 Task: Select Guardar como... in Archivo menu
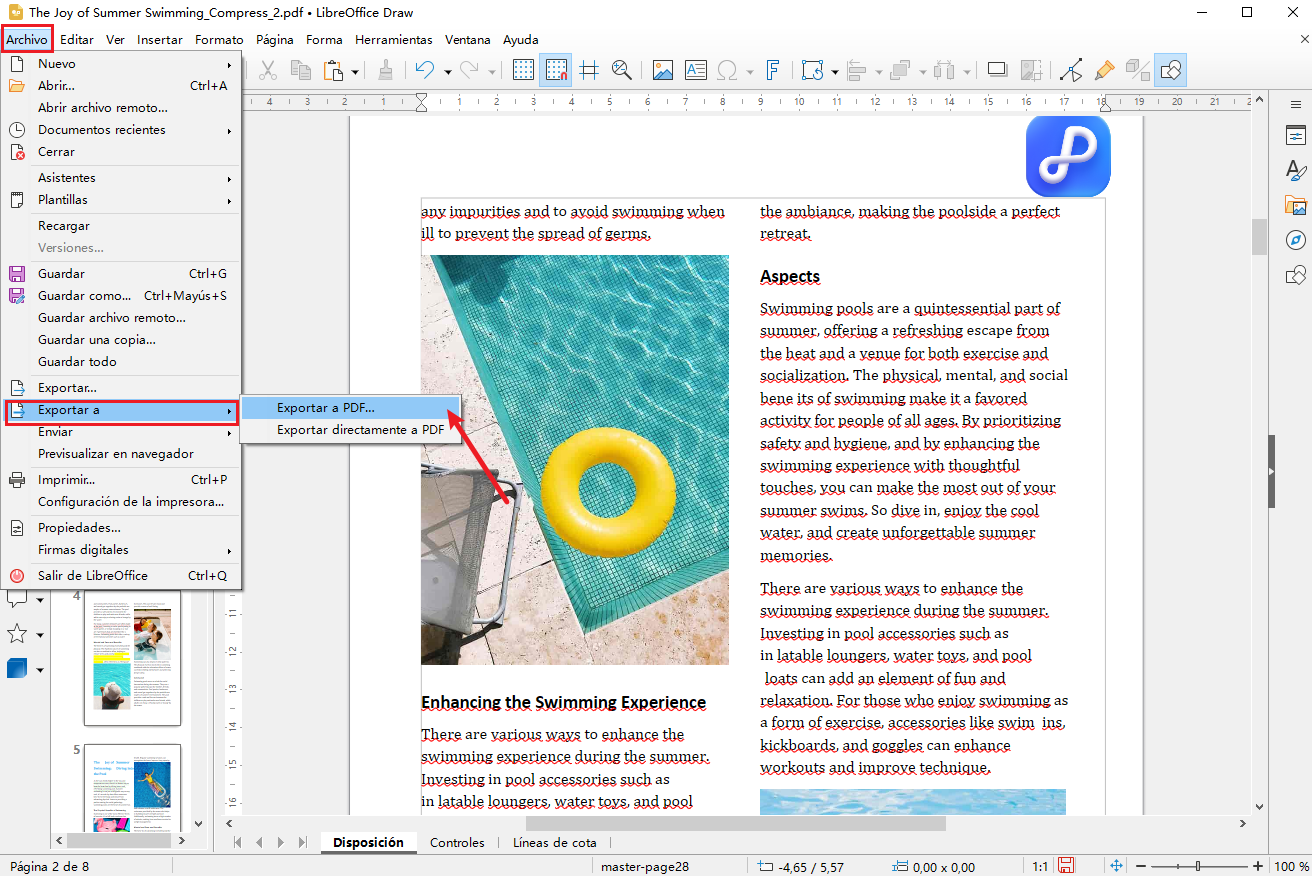(x=85, y=296)
